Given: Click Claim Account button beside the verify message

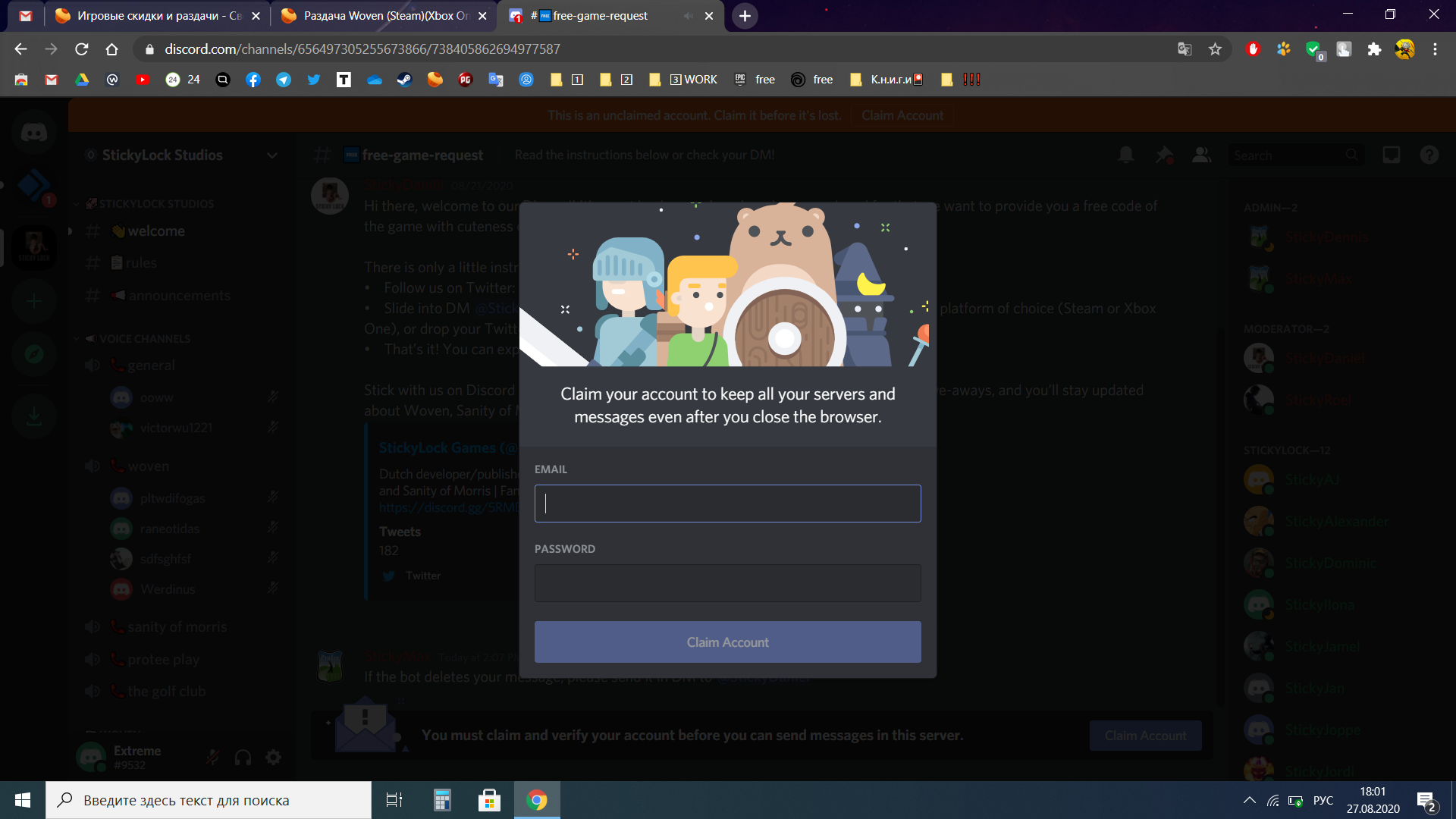Looking at the screenshot, I should click(x=1145, y=736).
